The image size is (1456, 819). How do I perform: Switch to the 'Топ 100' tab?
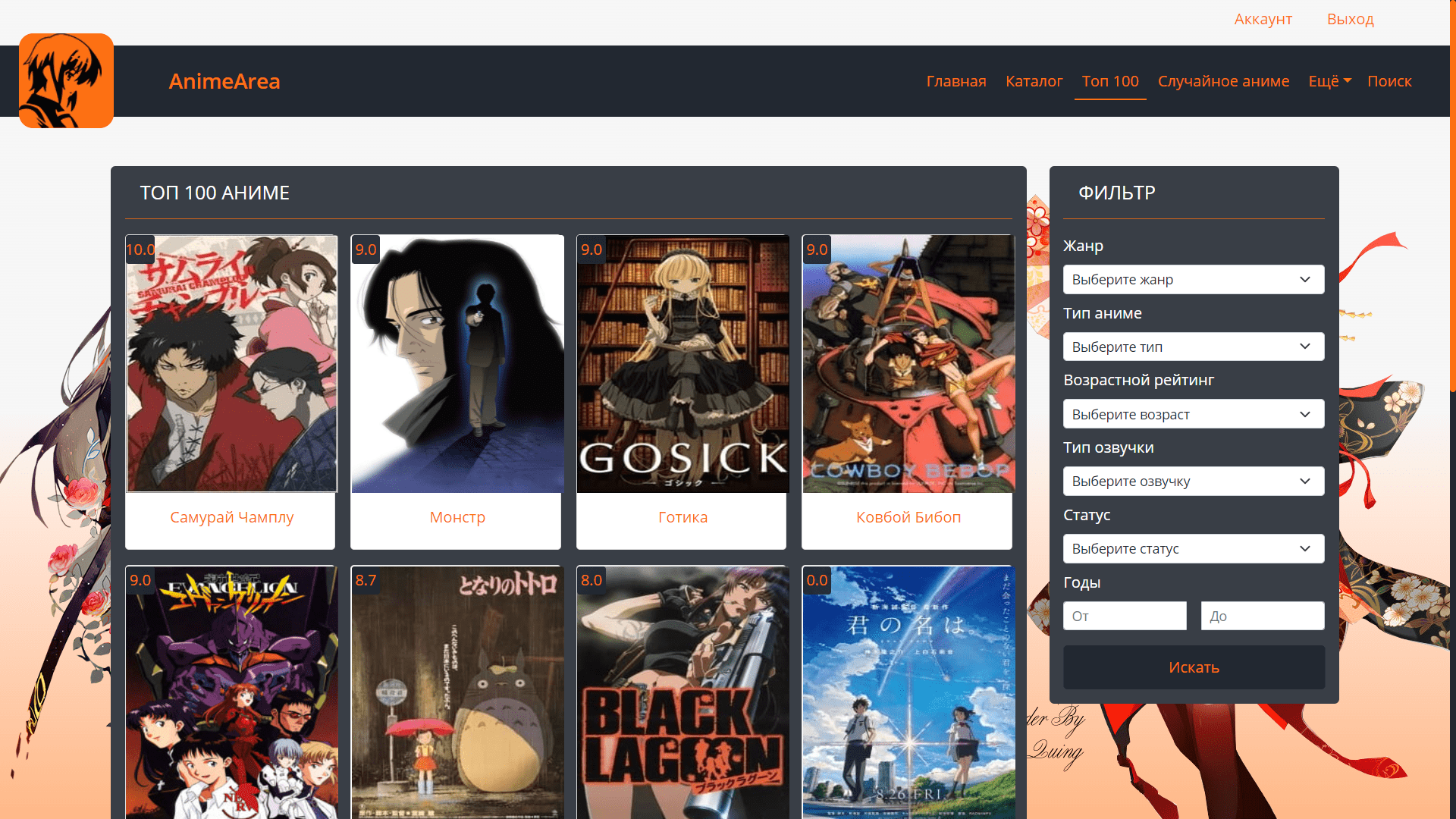click(1109, 81)
